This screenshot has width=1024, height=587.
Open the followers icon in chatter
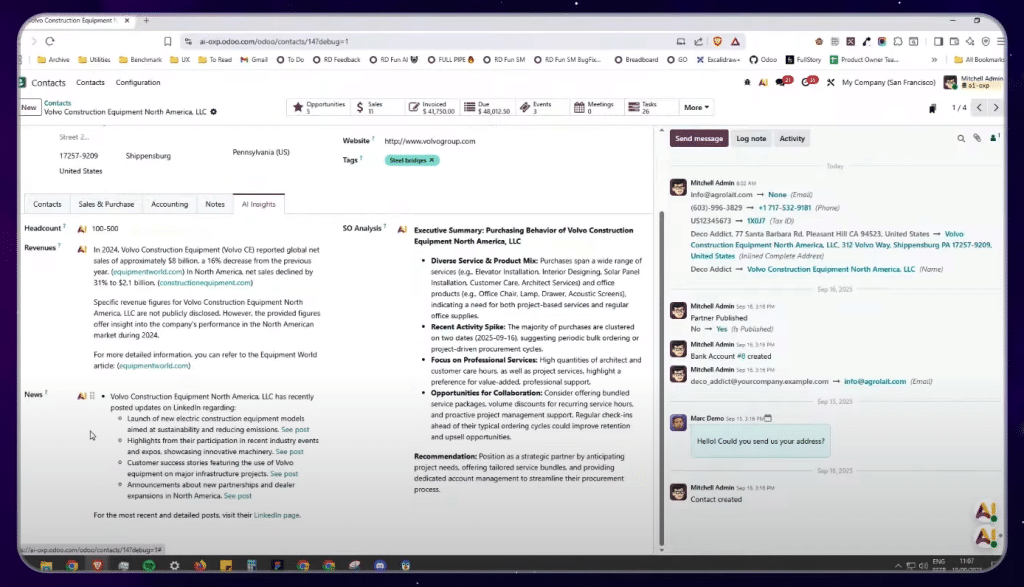click(993, 139)
